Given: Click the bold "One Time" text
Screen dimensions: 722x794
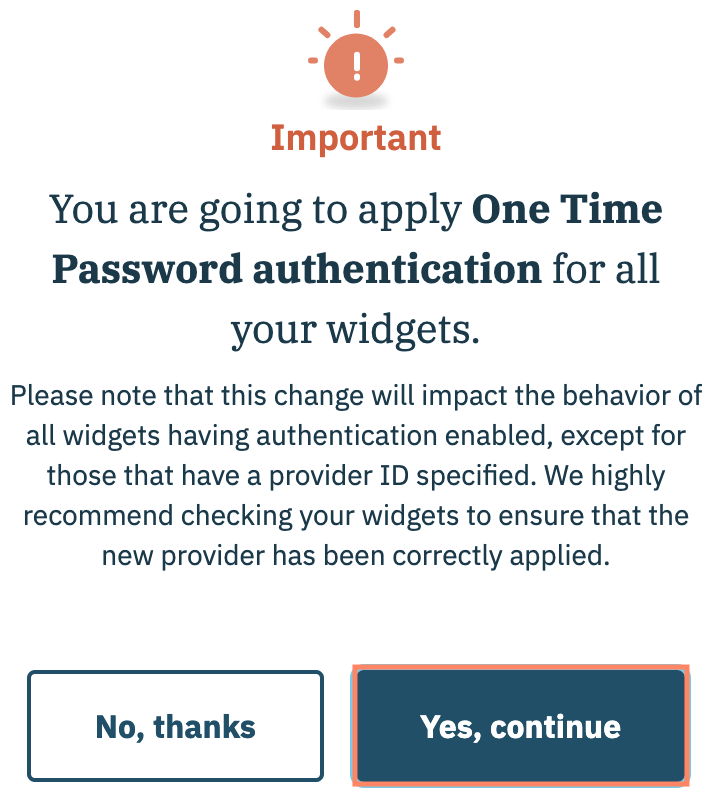Looking at the screenshot, I should pos(566,210).
